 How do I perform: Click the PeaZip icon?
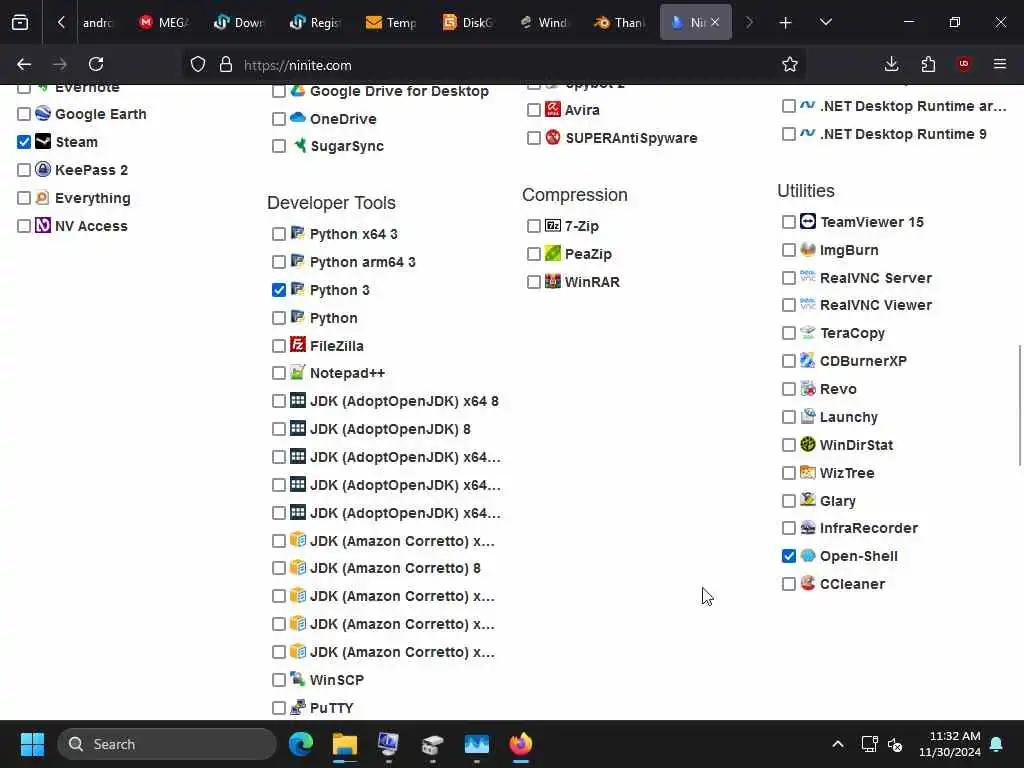click(x=553, y=253)
